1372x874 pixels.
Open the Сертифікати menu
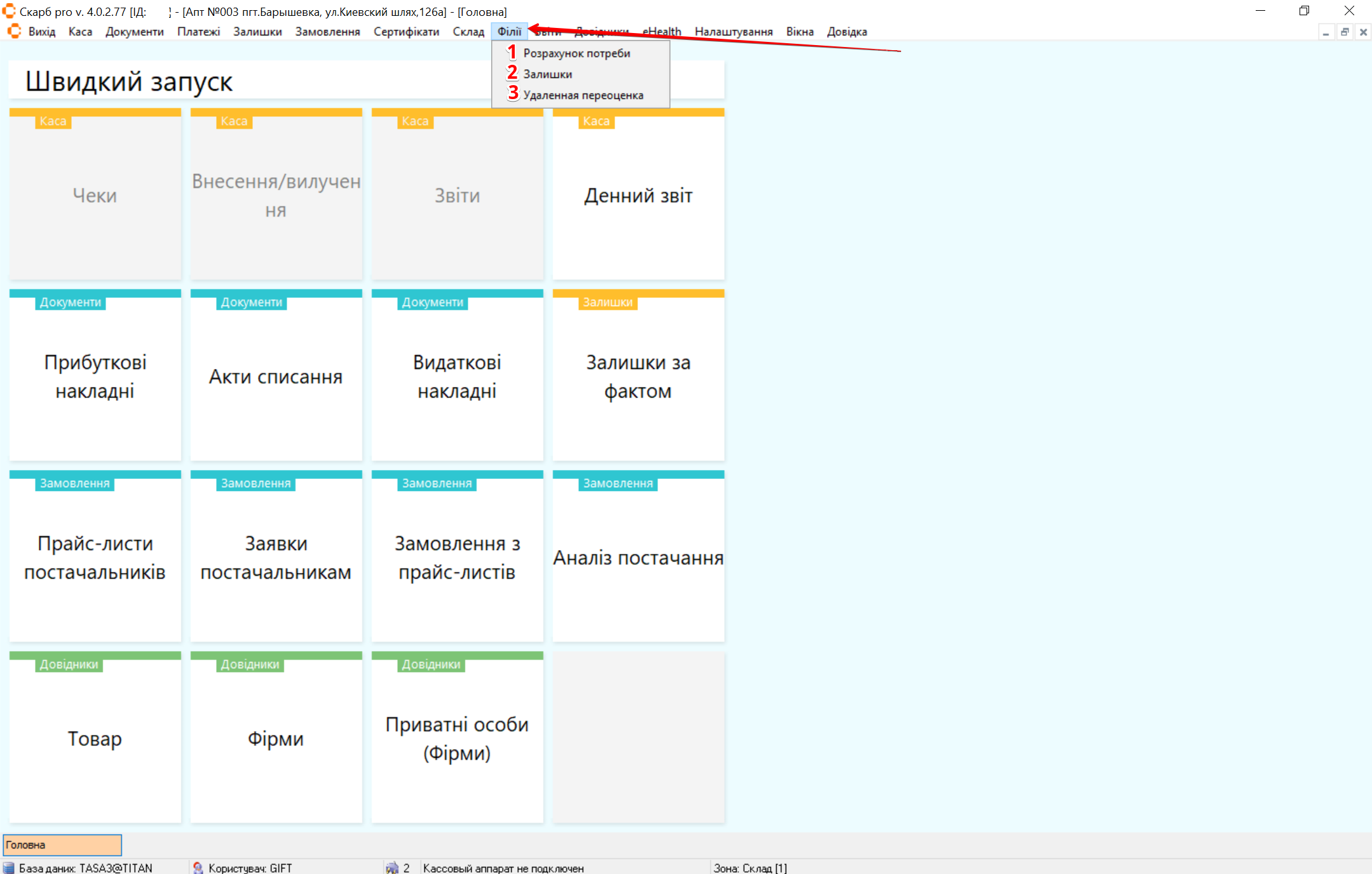click(x=406, y=32)
